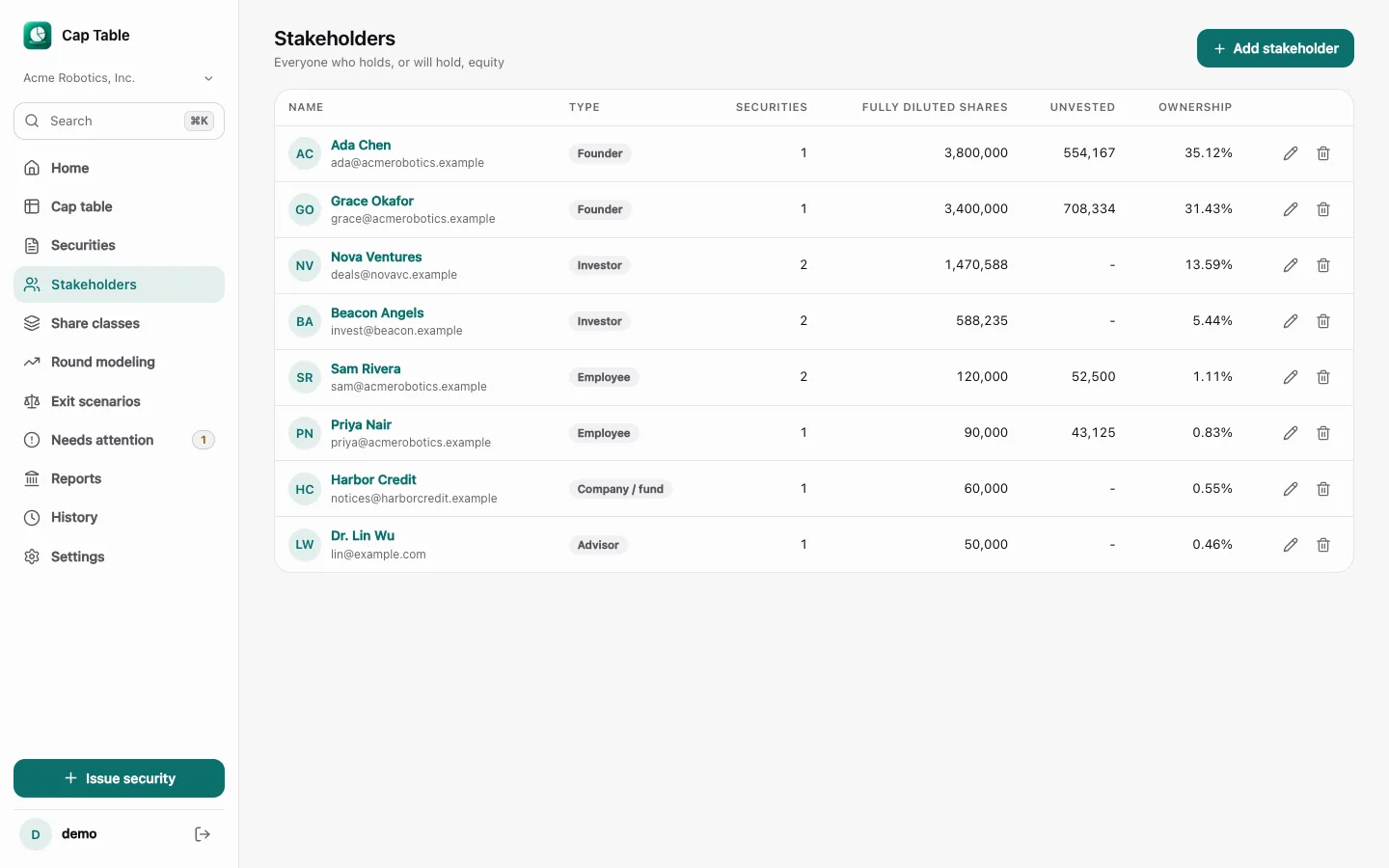The width and height of the screenshot is (1389, 868).
Task: Click the Cap Table app logo
Action: (x=38, y=36)
